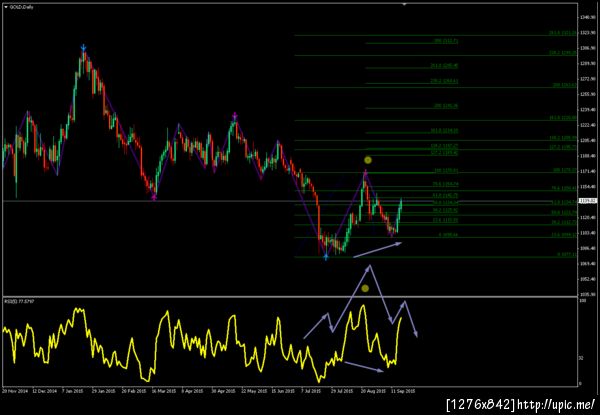Click the current price tag 1139.82
Viewport: 600px width, 415px height.
point(586,200)
